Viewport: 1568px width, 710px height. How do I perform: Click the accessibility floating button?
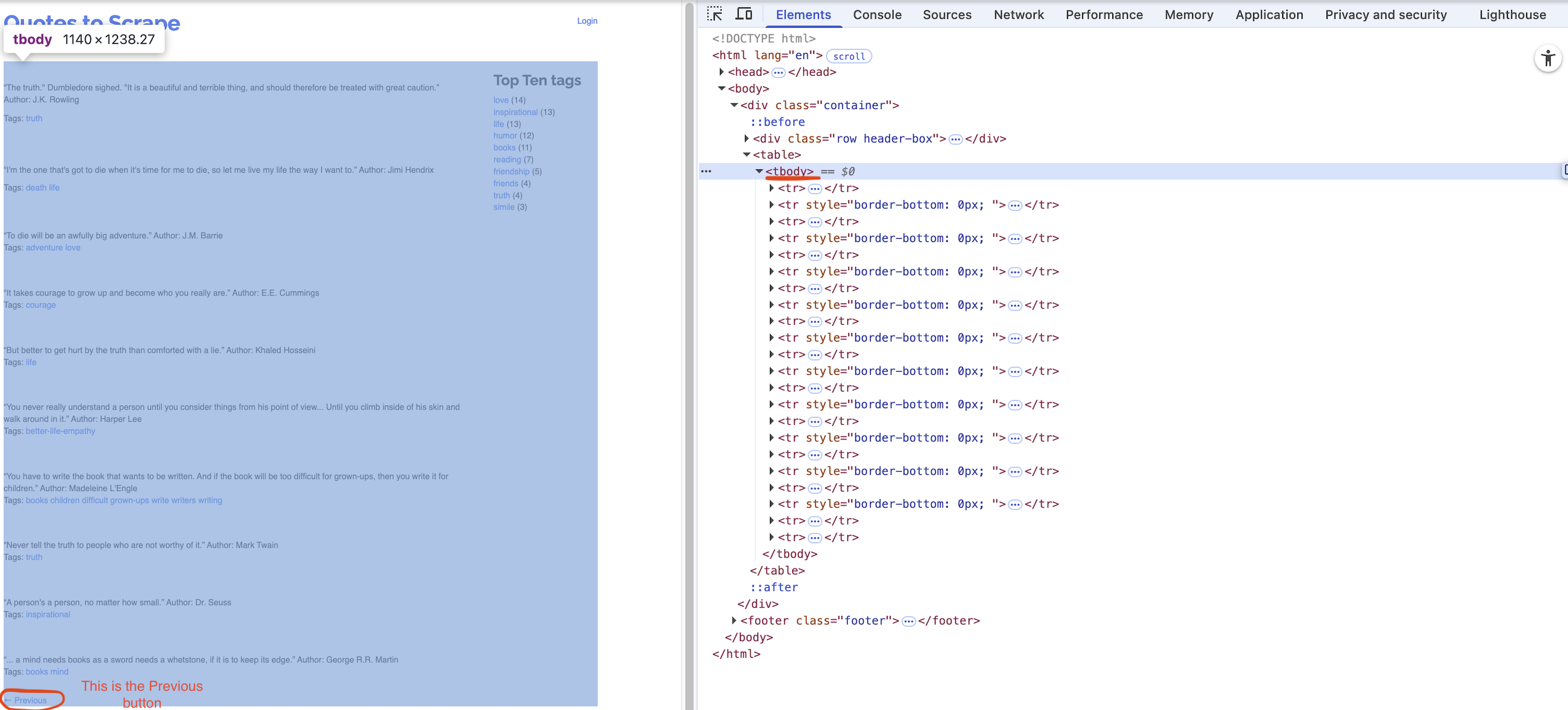[x=1547, y=59]
